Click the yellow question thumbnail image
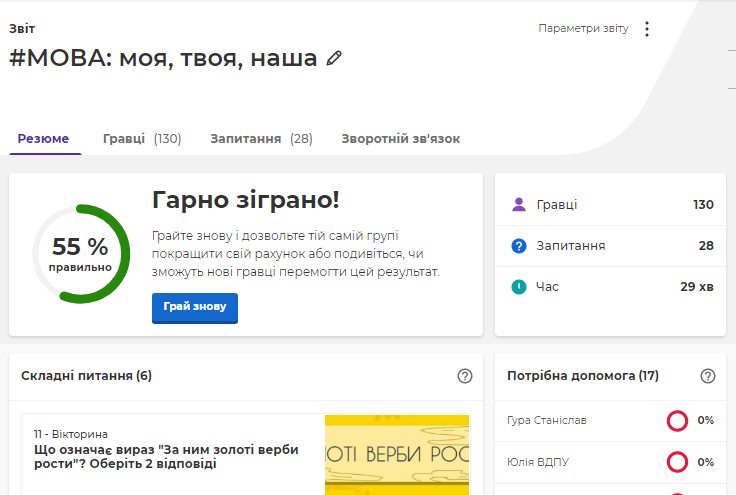Image resolution: width=736 pixels, height=495 pixels. [x=396, y=455]
